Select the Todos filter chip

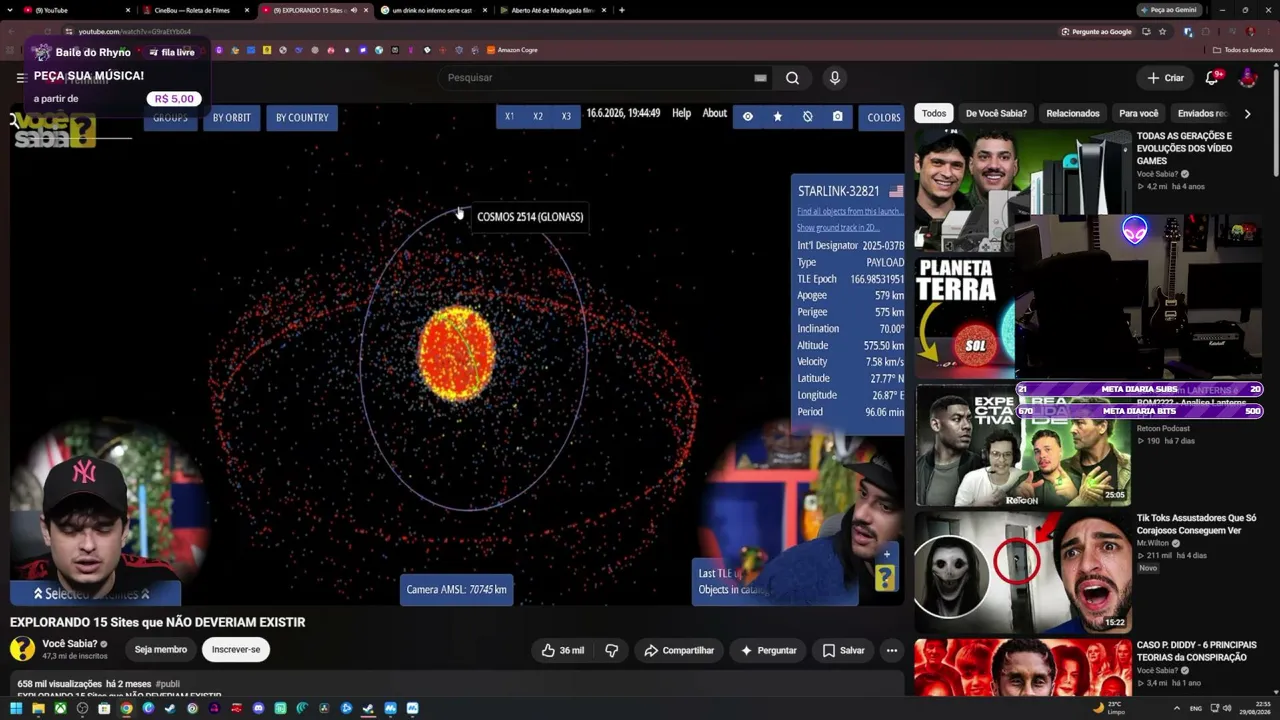click(x=934, y=114)
